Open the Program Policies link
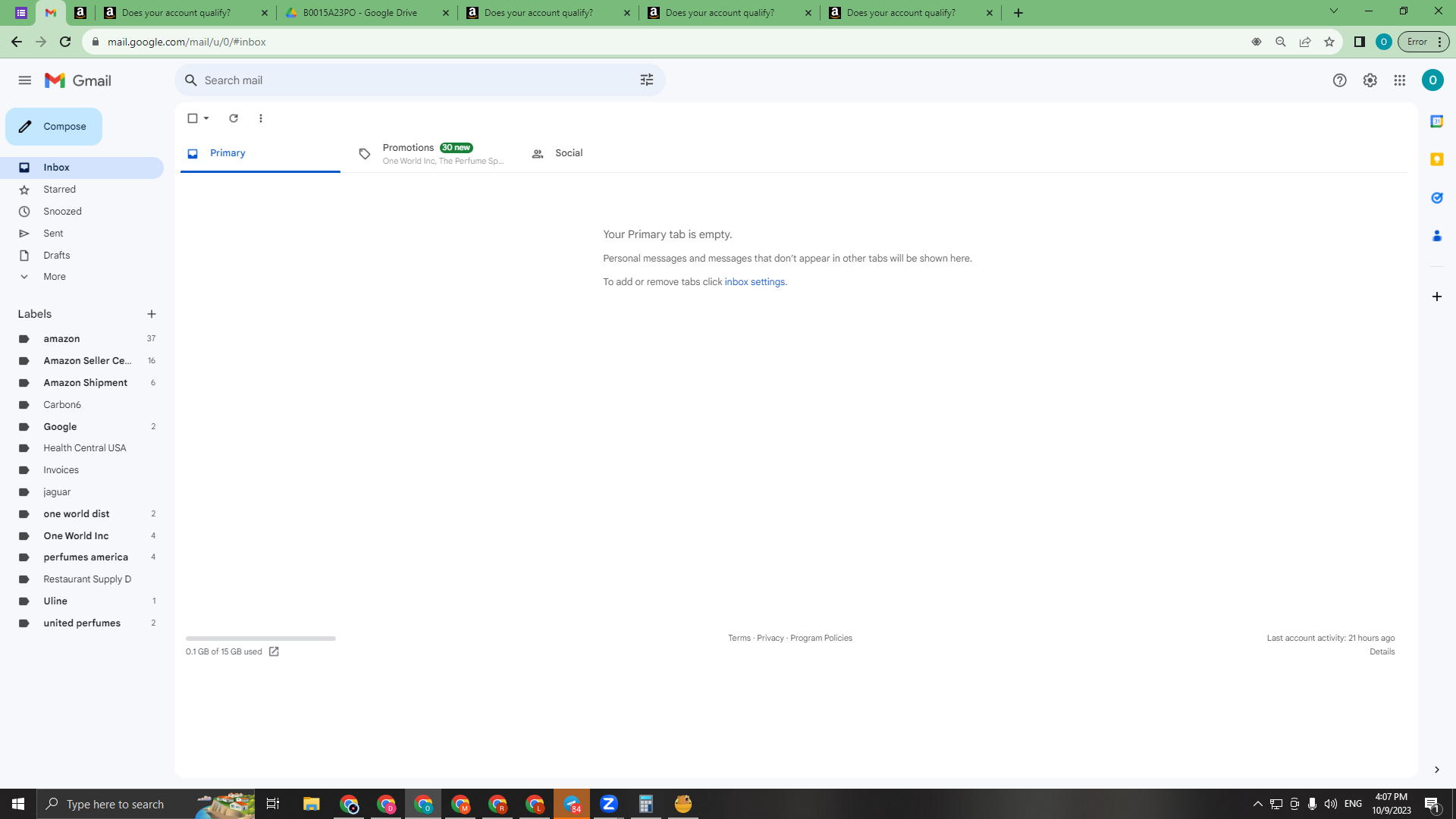This screenshot has width=1456, height=819. point(821,639)
